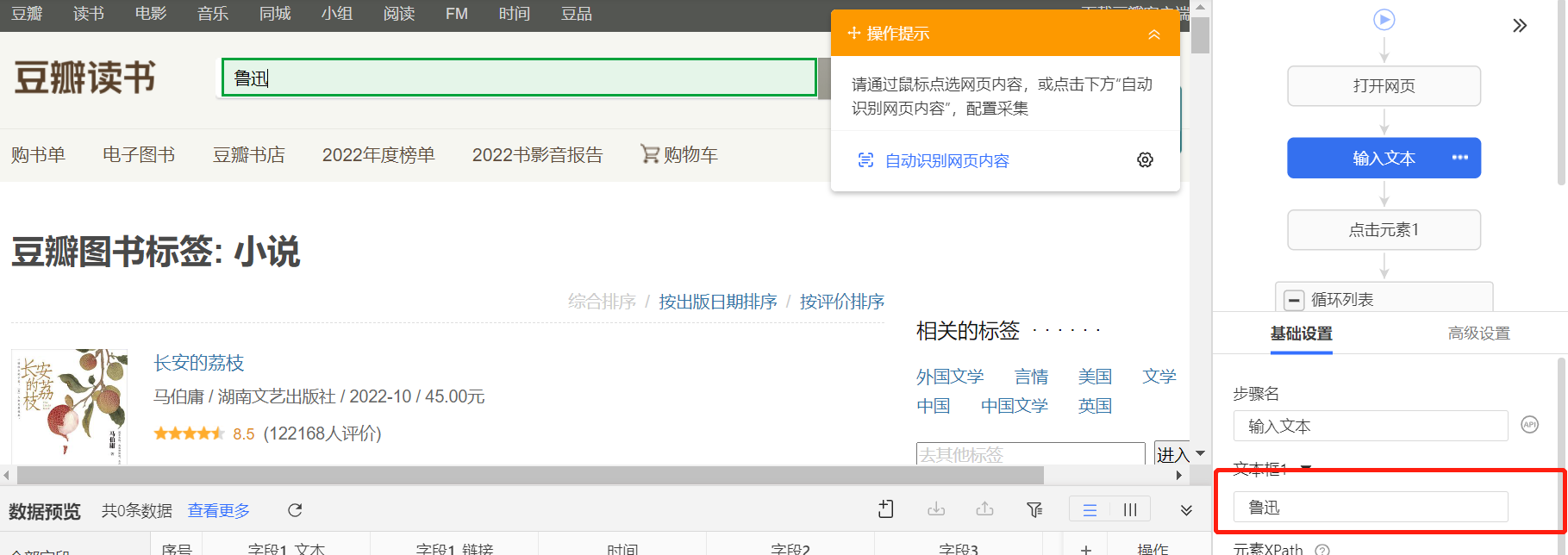Open the 言情 related tag
Screen dimensions: 1568x555
point(1031,377)
